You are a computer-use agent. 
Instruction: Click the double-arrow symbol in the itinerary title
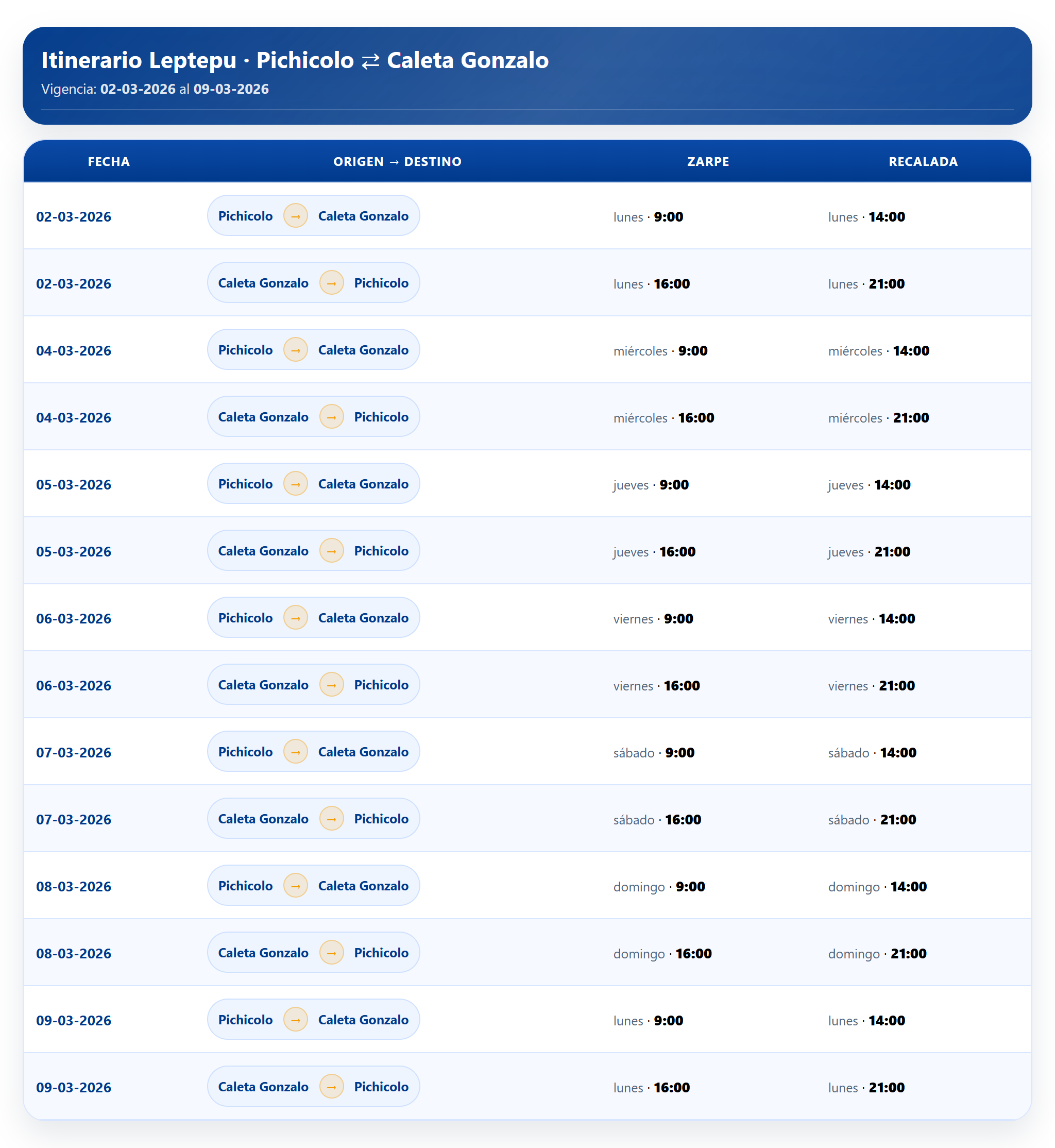370,60
